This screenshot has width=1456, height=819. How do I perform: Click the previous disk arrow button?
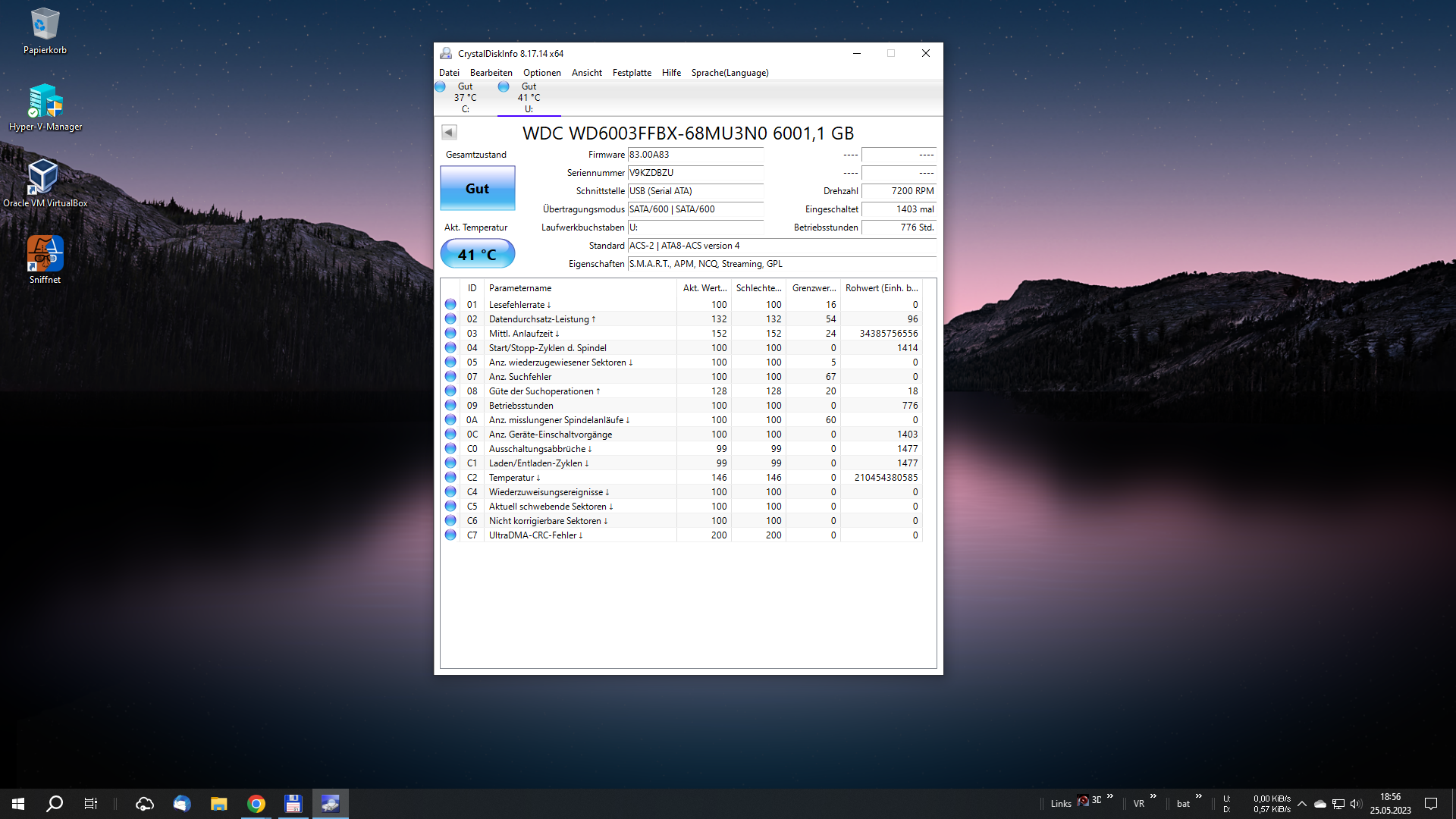(x=449, y=133)
